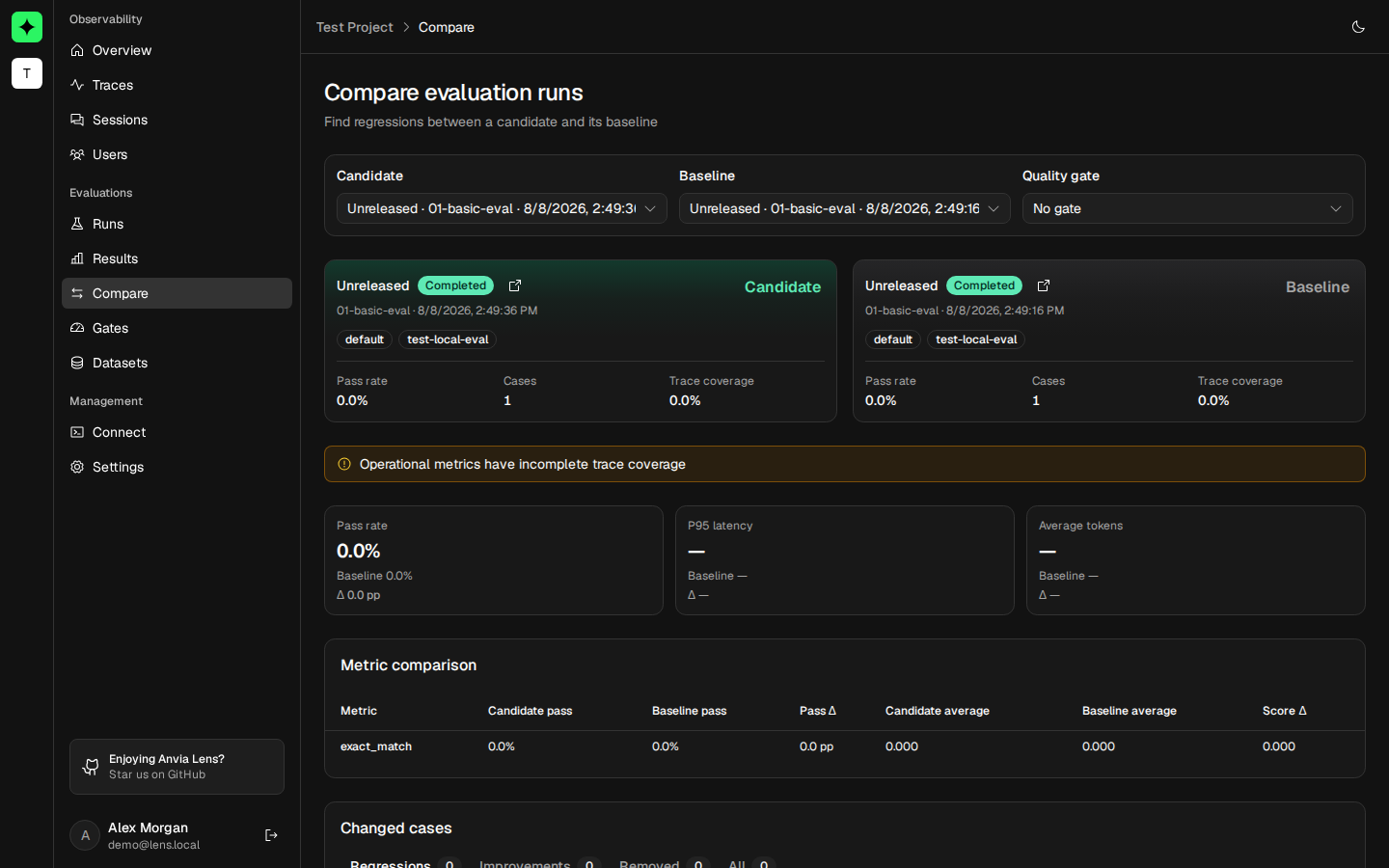This screenshot has height=868, width=1389.
Task: Click test-local-eval tag on Baseline card
Action: (x=976, y=339)
